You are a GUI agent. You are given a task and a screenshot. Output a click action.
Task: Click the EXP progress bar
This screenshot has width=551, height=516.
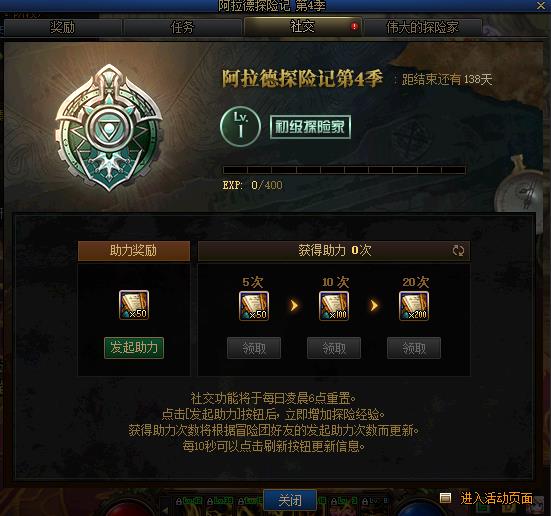344,170
